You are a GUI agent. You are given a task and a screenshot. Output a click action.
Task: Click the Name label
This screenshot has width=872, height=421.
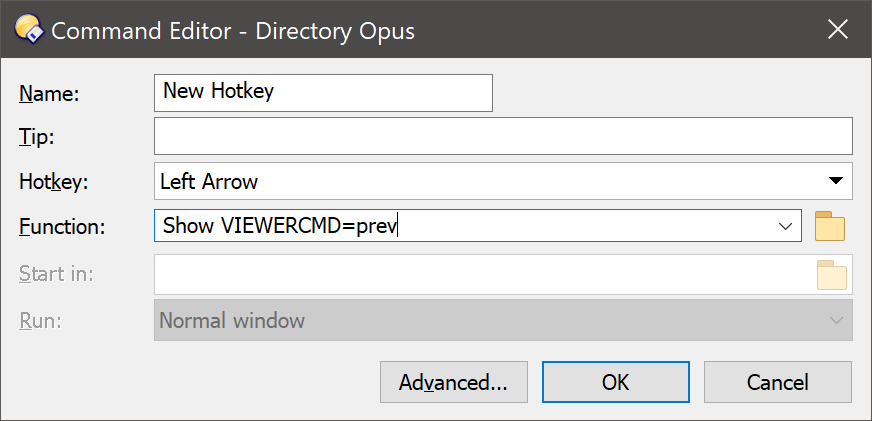coord(49,94)
